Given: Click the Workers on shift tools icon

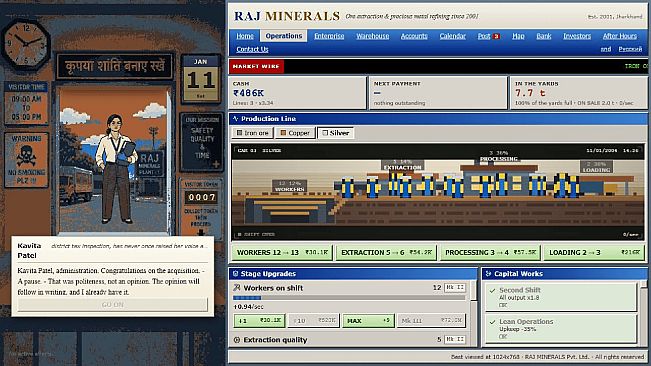Looking at the screenshot, I should click(237, 288).
